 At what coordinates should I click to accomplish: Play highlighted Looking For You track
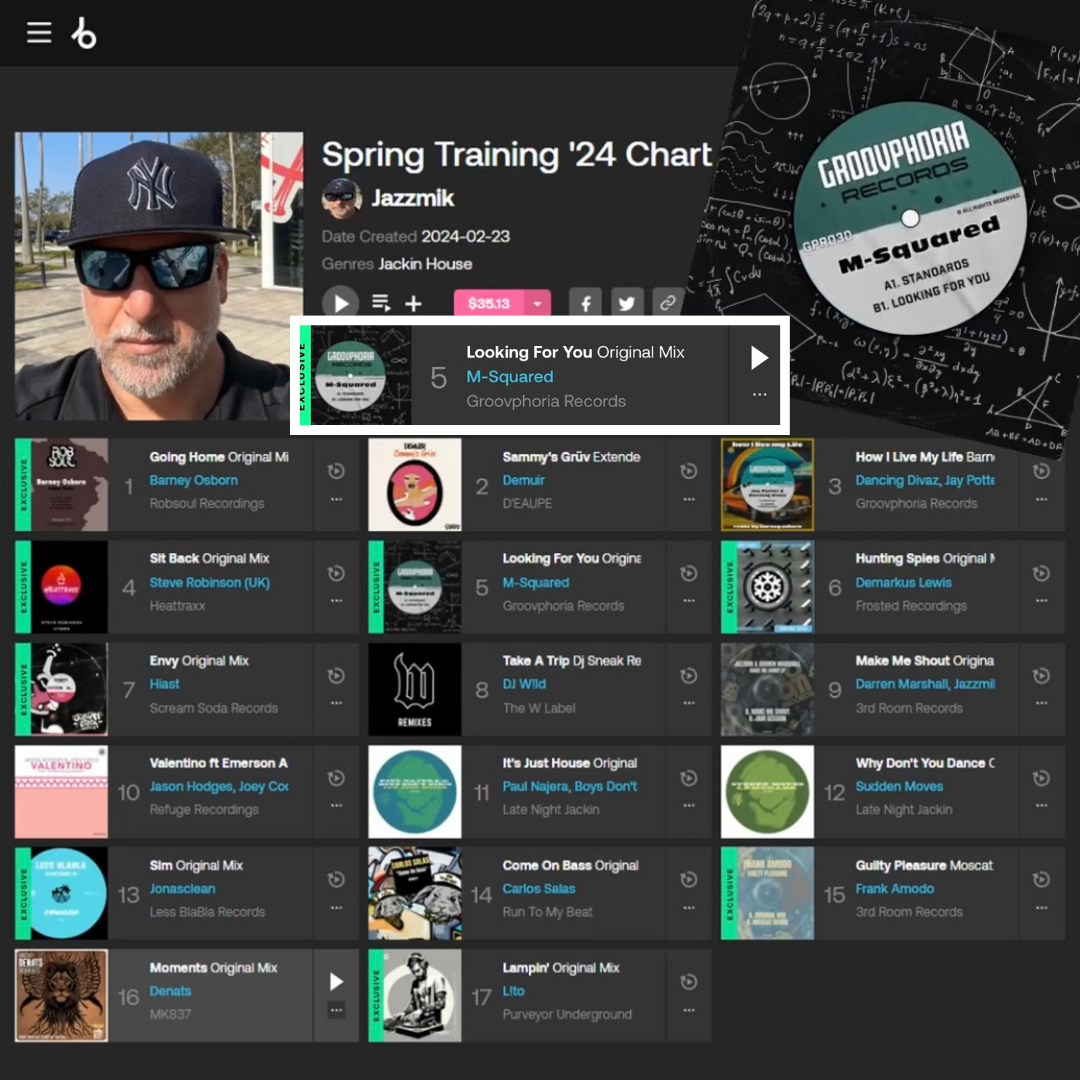pyautogui.click(x=759, y=357)
